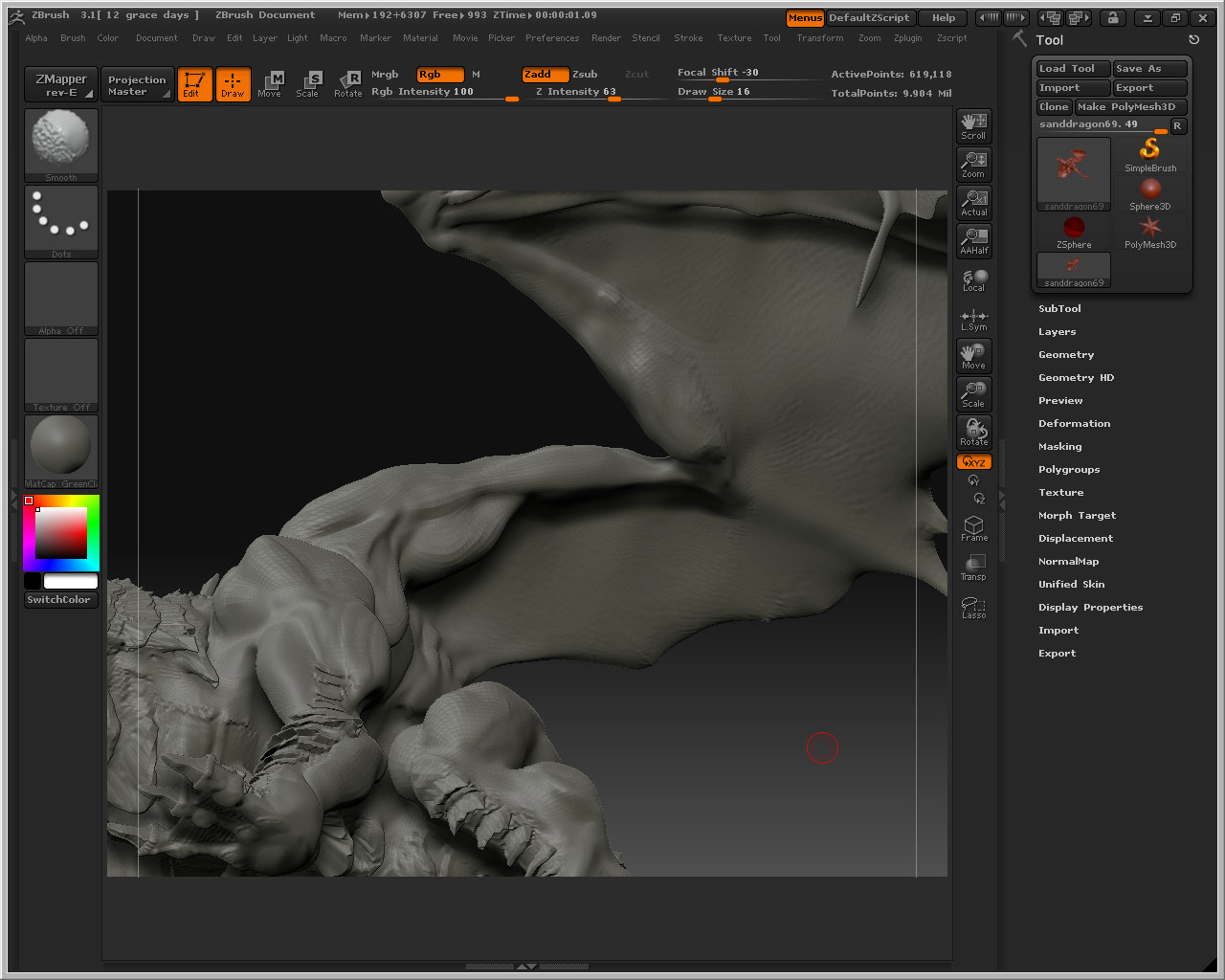The width and height of the screenshot is (1225, 980).
Task: Expand the Morph Target subpalette
Action: click(x=1077, y=515)
